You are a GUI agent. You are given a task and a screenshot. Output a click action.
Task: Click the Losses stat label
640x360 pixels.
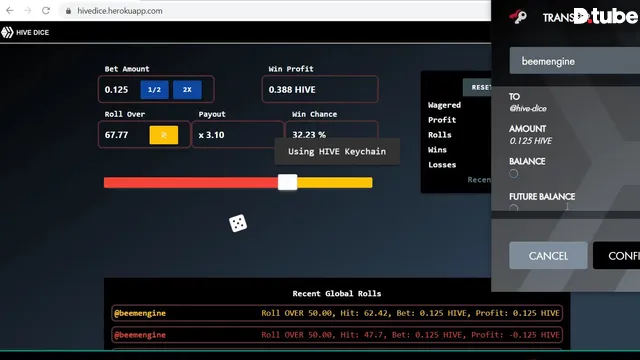[x=442, y=165]
